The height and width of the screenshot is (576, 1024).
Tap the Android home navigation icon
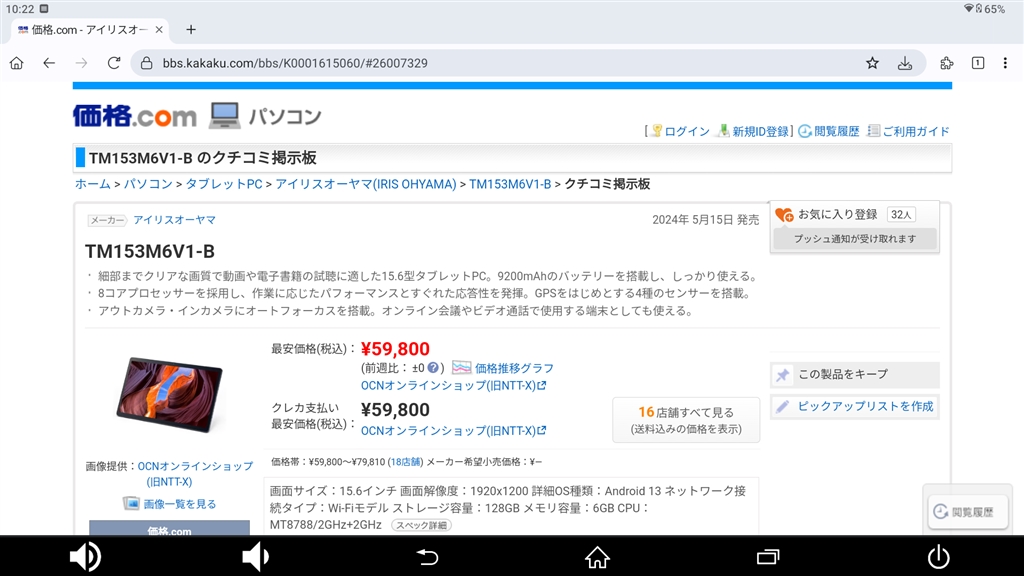[x=597, y=557]
